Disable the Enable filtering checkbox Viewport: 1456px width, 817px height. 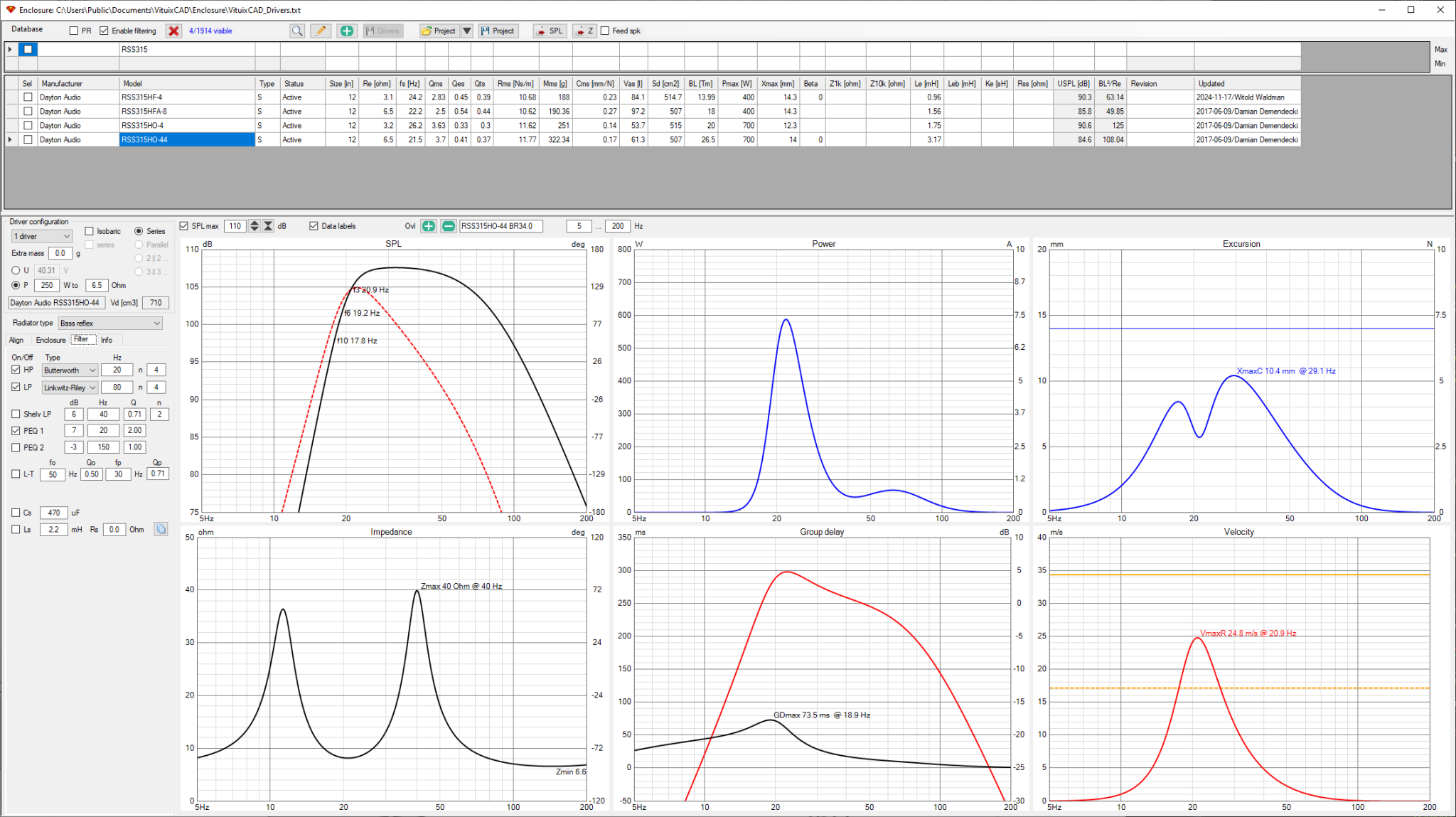click(104, 31)
